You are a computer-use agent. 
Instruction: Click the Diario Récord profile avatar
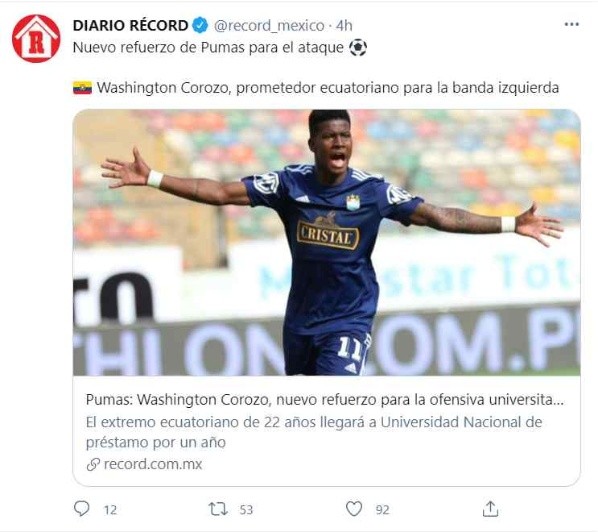[36, 39]
